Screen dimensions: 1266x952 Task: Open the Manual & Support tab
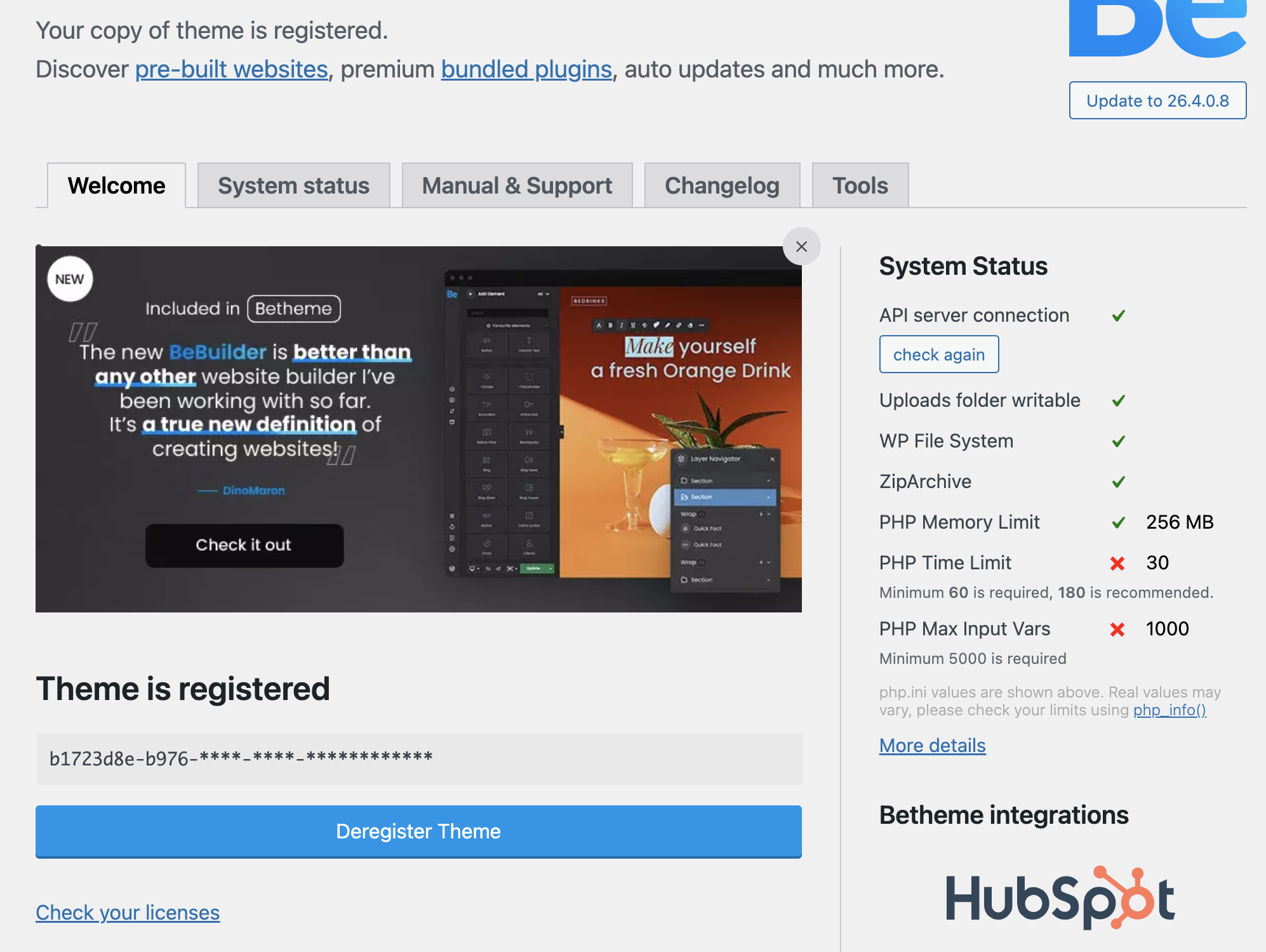click(x=517, y=185)
